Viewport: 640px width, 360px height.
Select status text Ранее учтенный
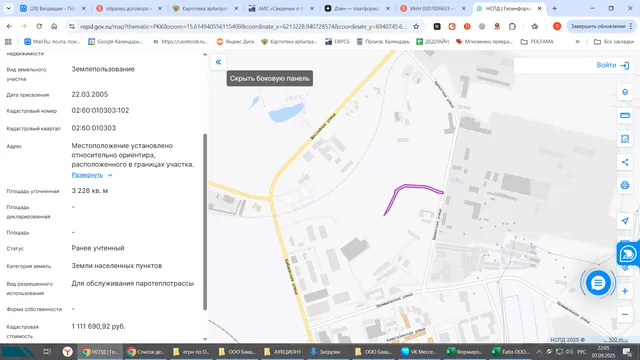point(98,248)
